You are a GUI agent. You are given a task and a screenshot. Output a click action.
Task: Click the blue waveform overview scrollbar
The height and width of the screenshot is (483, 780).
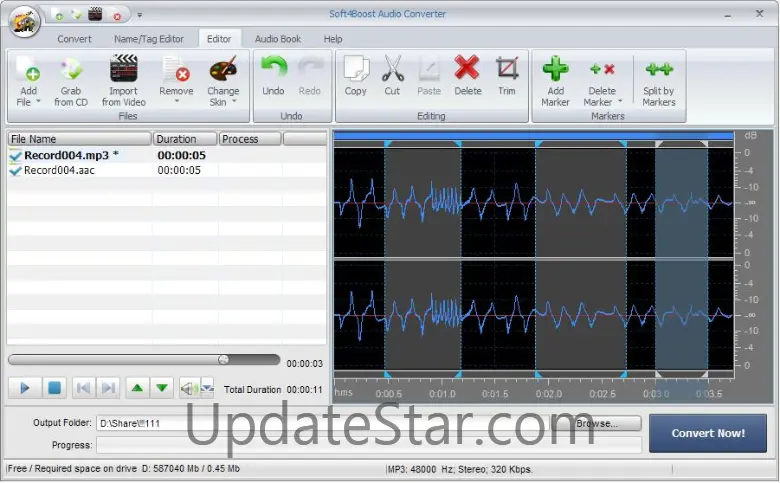click(x=533, y=135)
